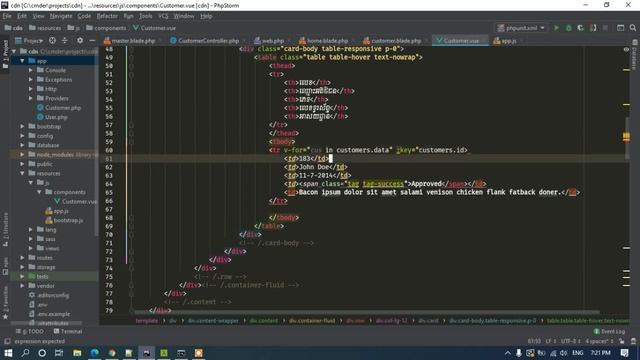This screenshot has width=640, height=360.
Task: Open the Project view selector dropdown
Action: click(x=29, y=40)
